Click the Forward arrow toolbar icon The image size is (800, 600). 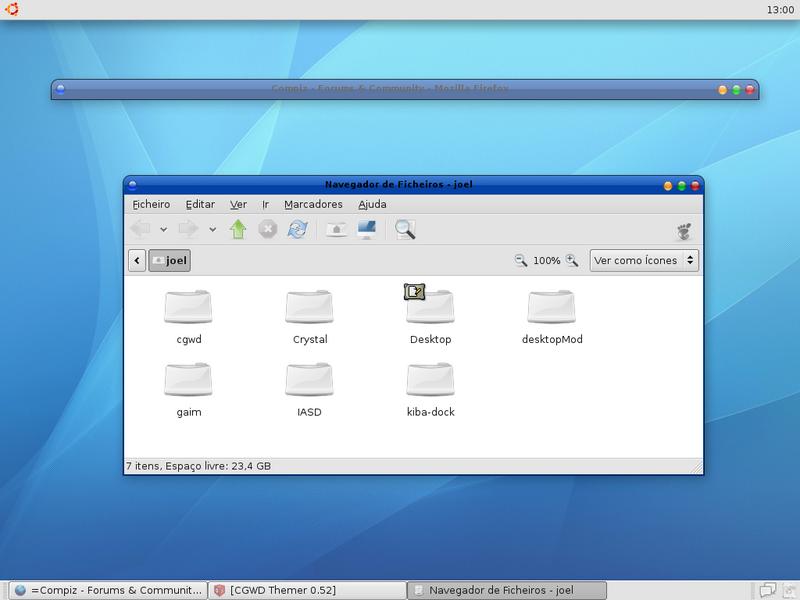(188, 230)
